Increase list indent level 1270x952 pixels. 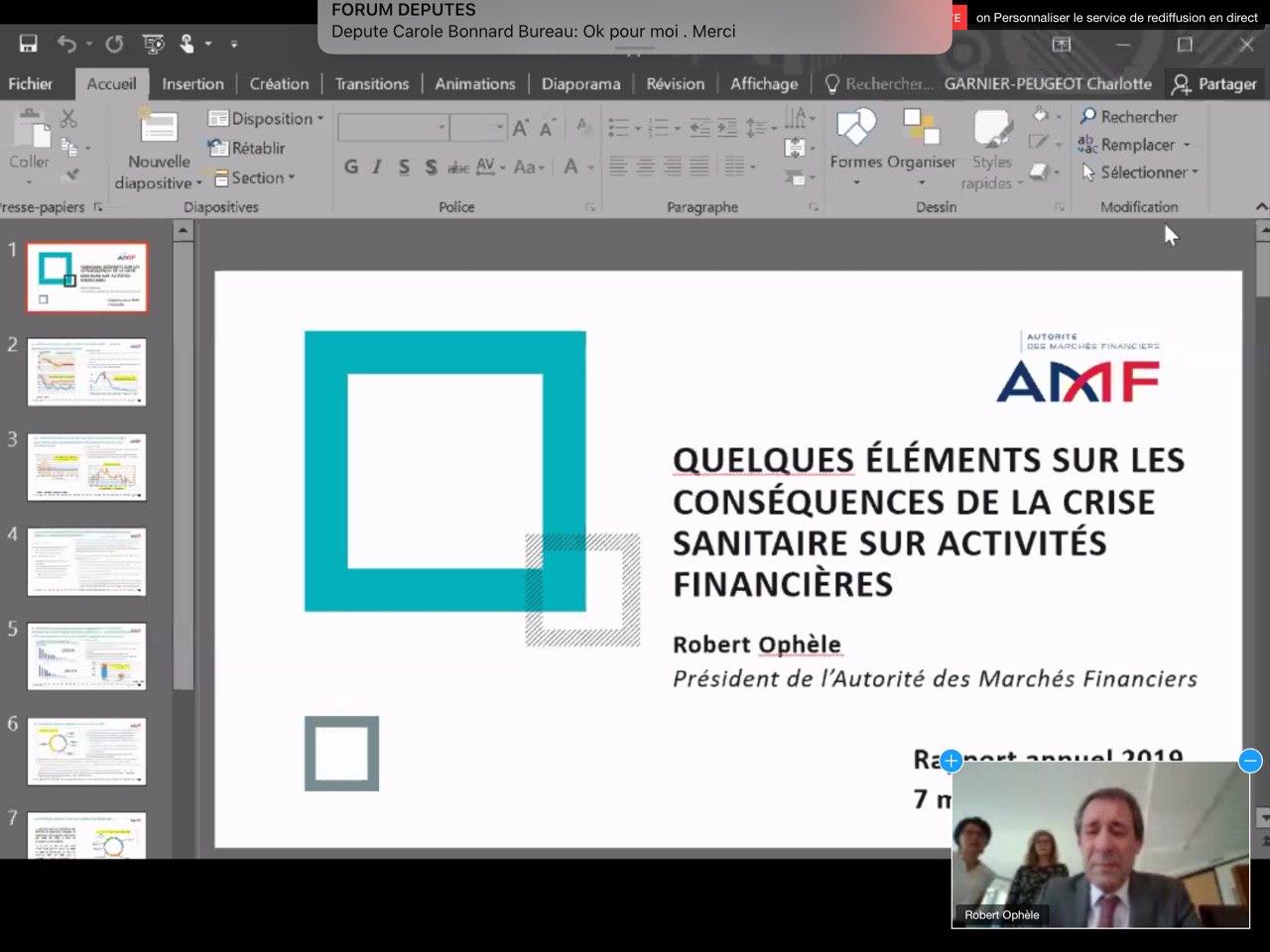tap(727, 127)
